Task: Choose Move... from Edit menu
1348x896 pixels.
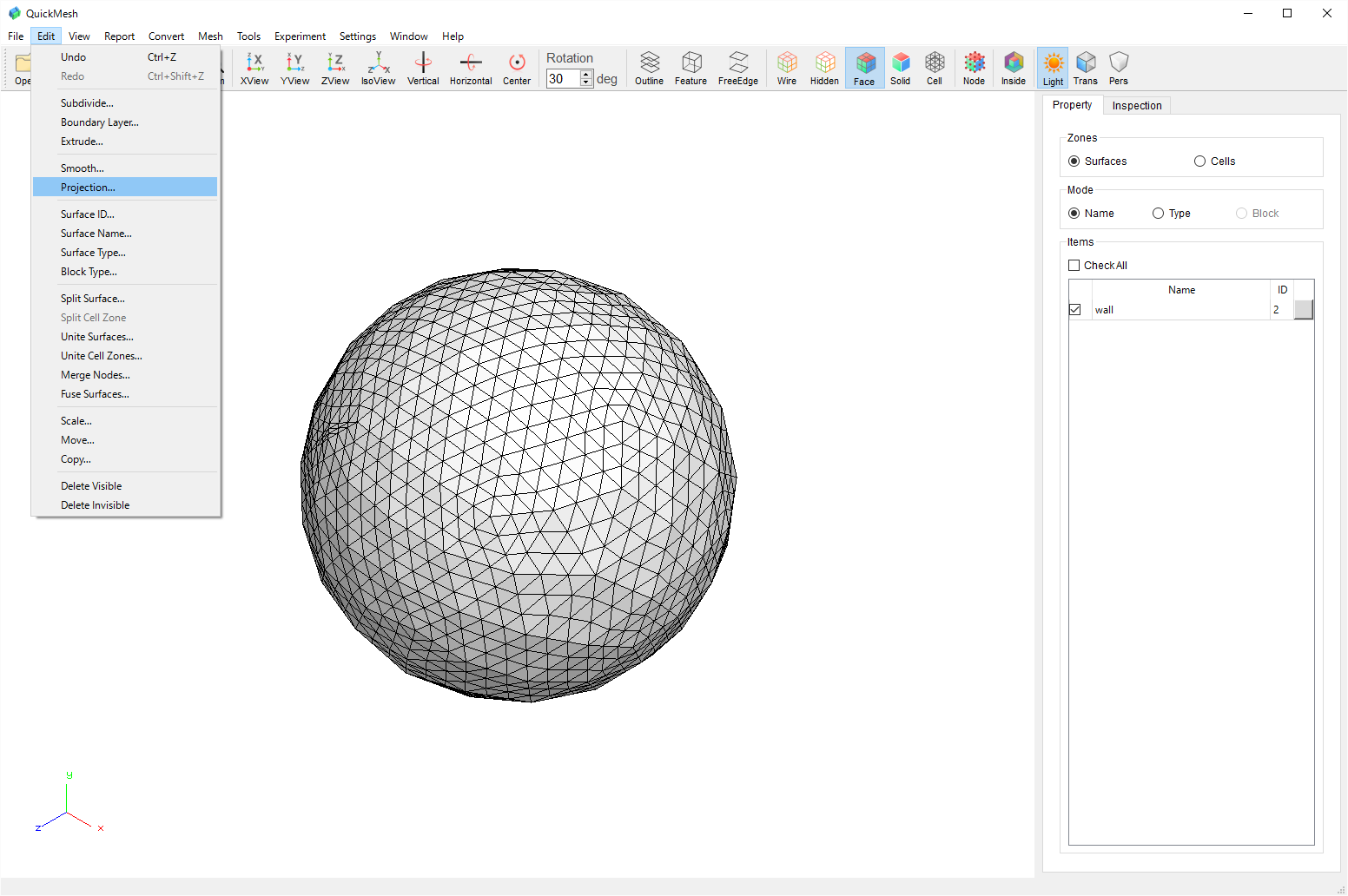Action: point(125,440)
